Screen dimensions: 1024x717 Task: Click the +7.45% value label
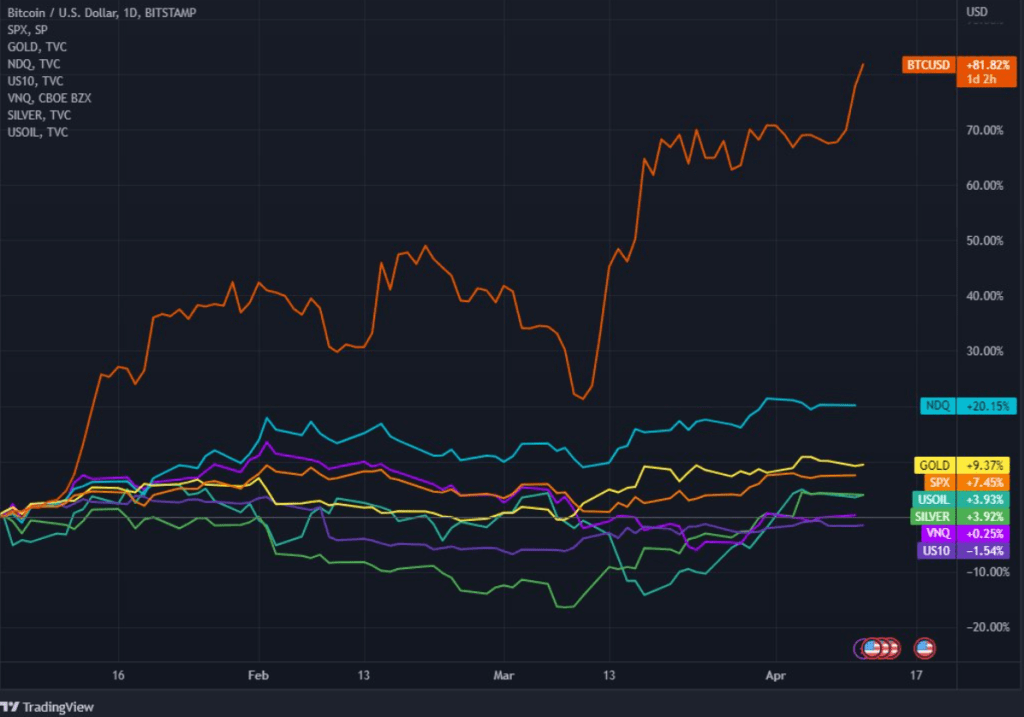tap(984, 482)
